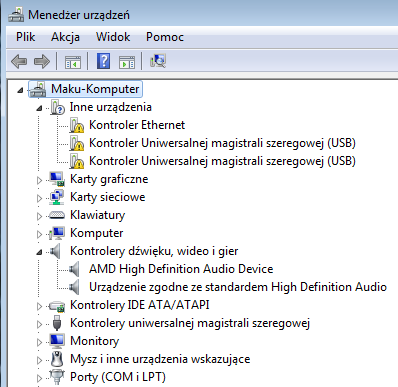Screen dimensions: 398x387
Task: Click the Klawiatury keyboard icon
Action: tap(57, 215)
